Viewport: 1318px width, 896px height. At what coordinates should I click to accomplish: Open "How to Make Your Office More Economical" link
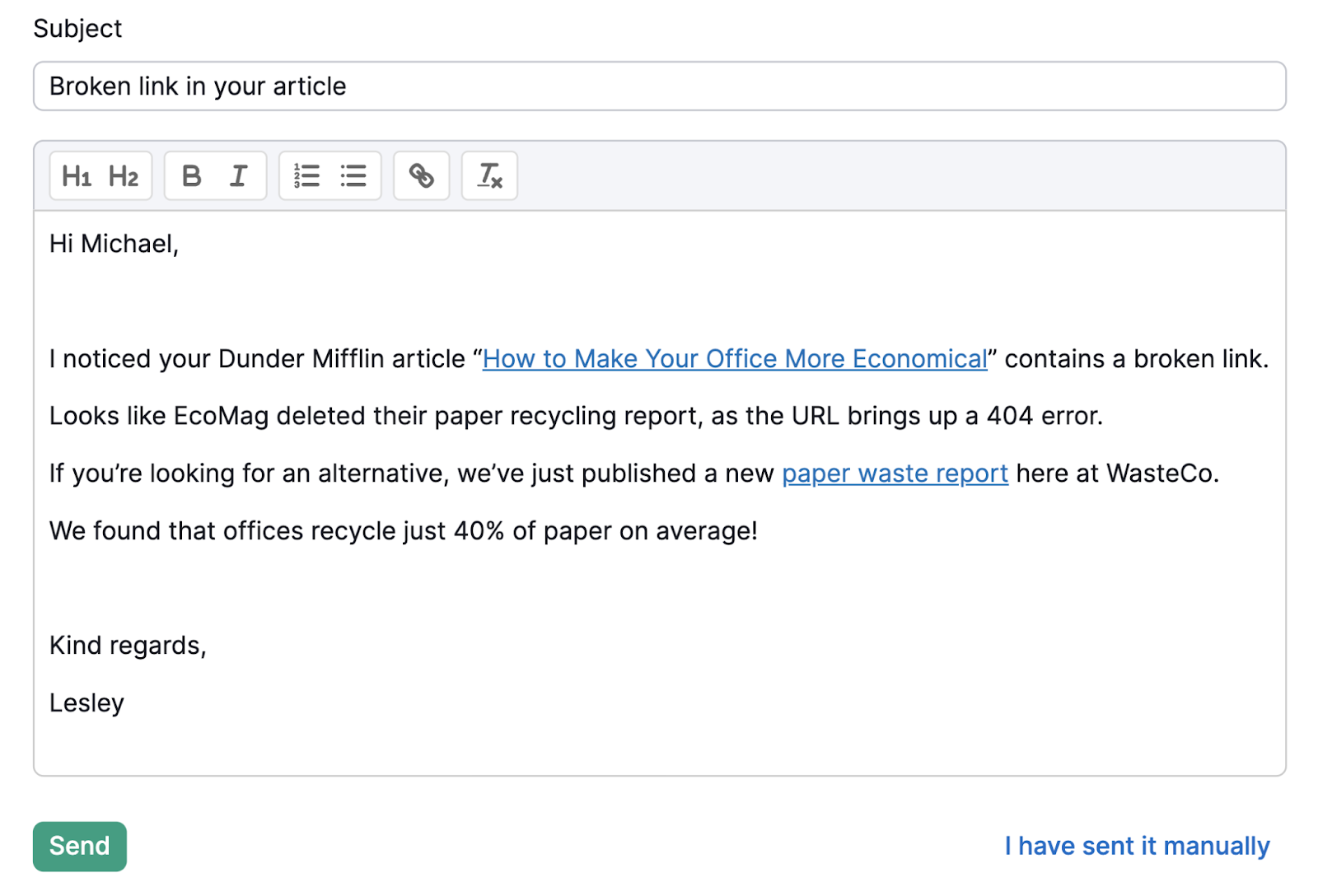tap(734, 359)
